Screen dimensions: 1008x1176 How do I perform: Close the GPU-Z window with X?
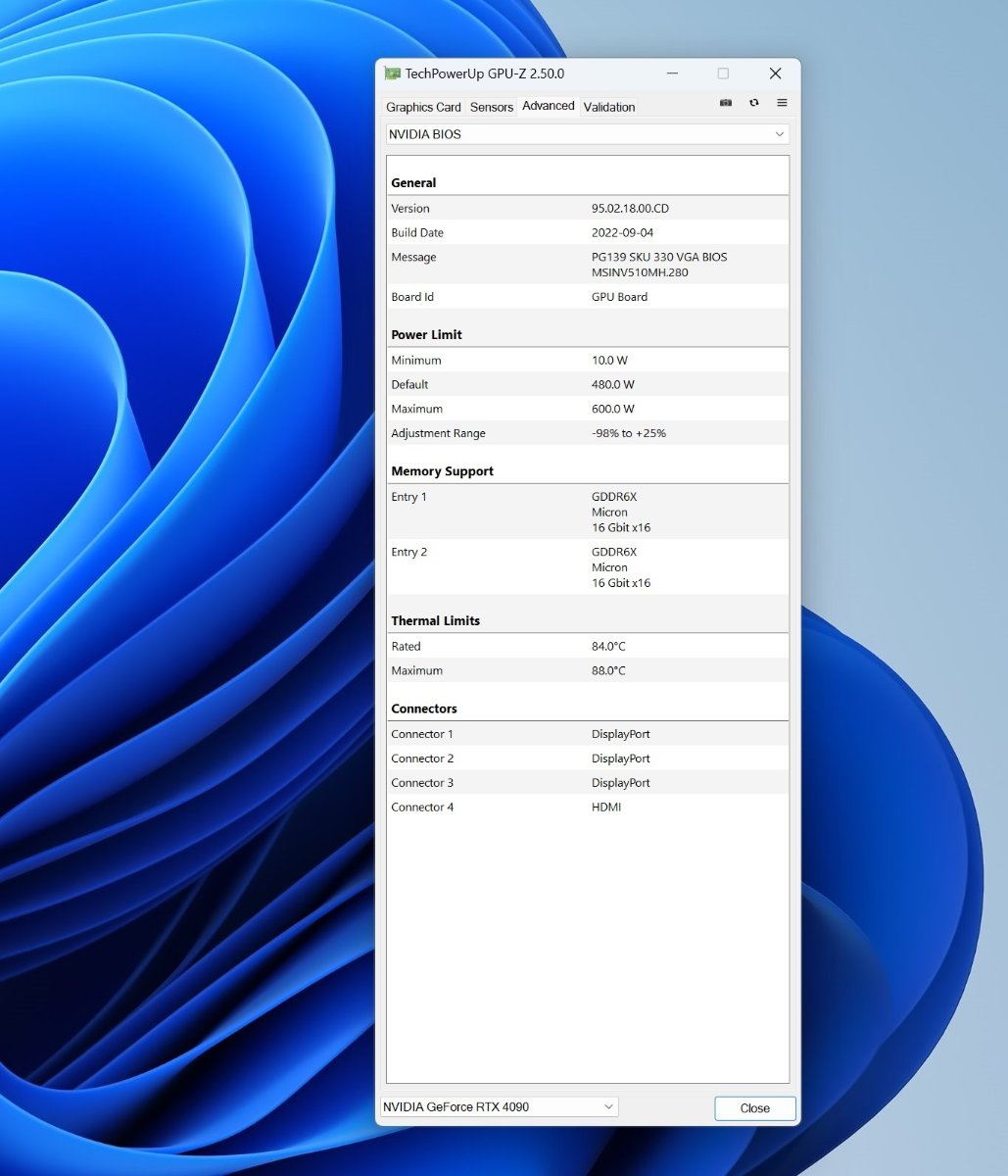[775, 73]
